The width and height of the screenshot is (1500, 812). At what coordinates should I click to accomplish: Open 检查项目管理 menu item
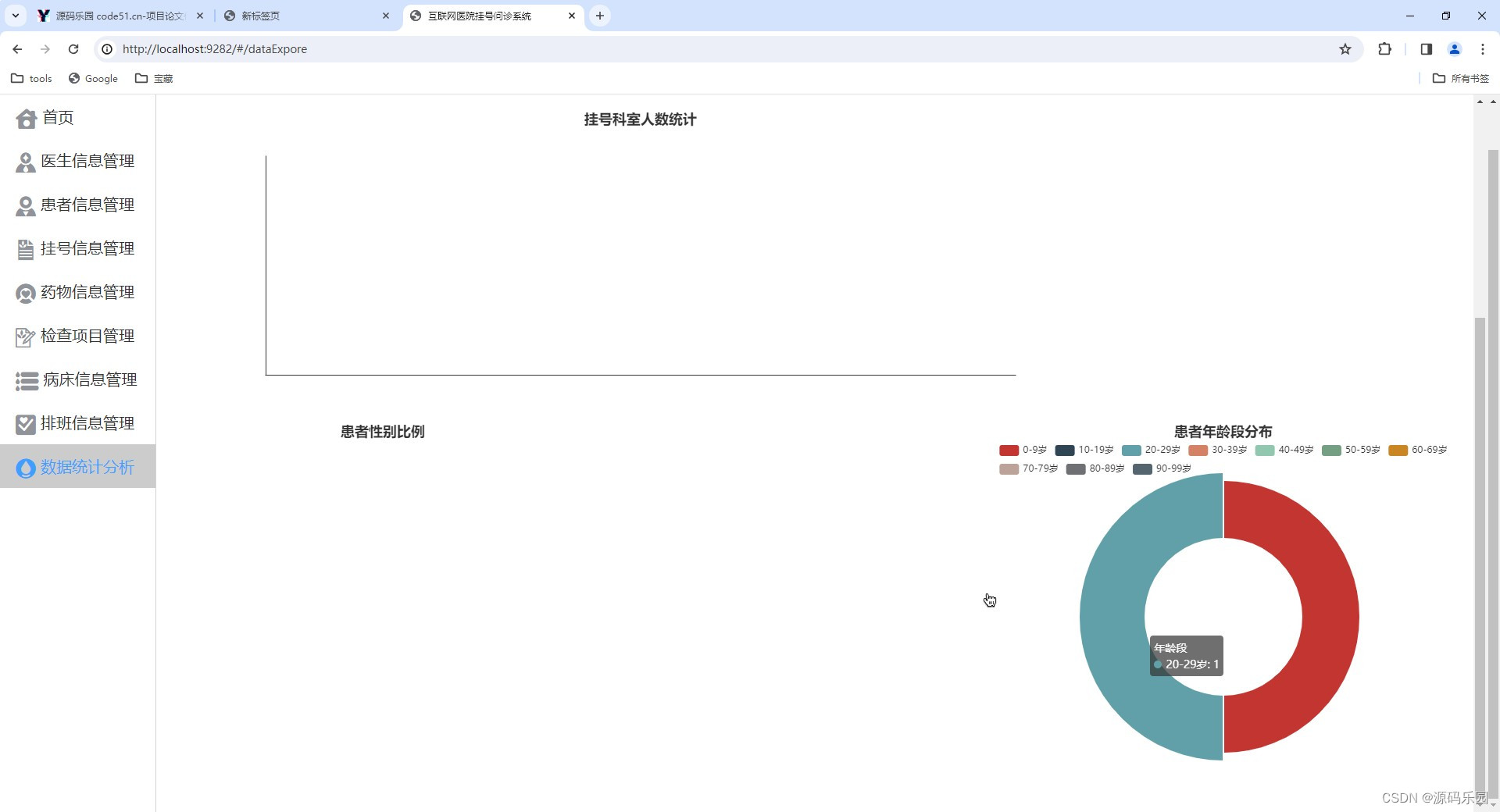[77, 337]
